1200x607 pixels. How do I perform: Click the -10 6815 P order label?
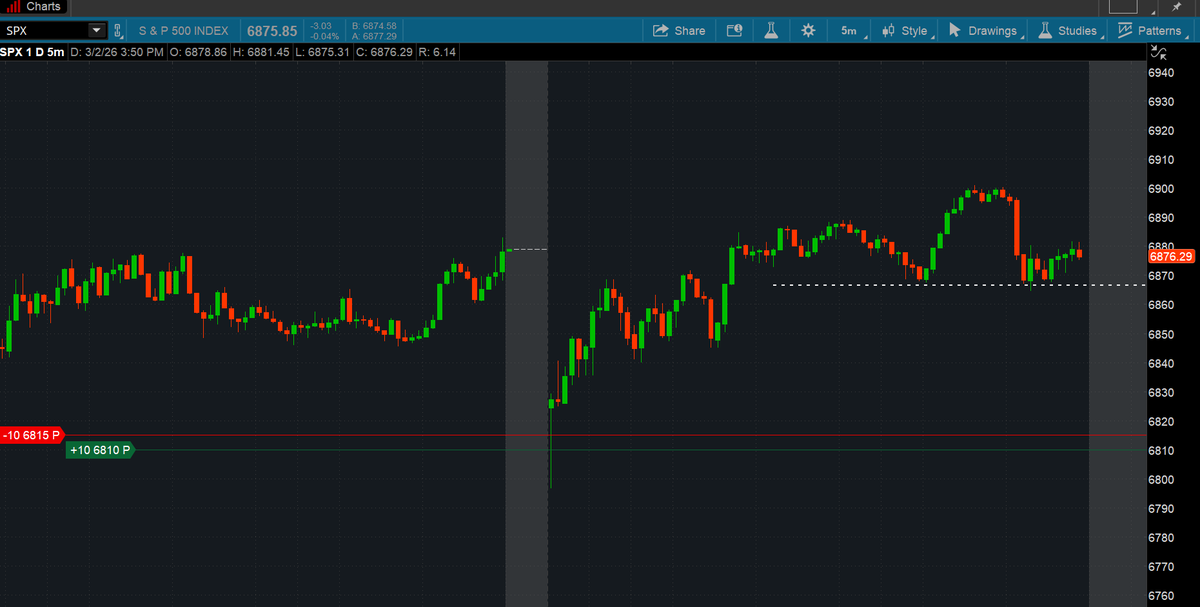tap(32, 435)
